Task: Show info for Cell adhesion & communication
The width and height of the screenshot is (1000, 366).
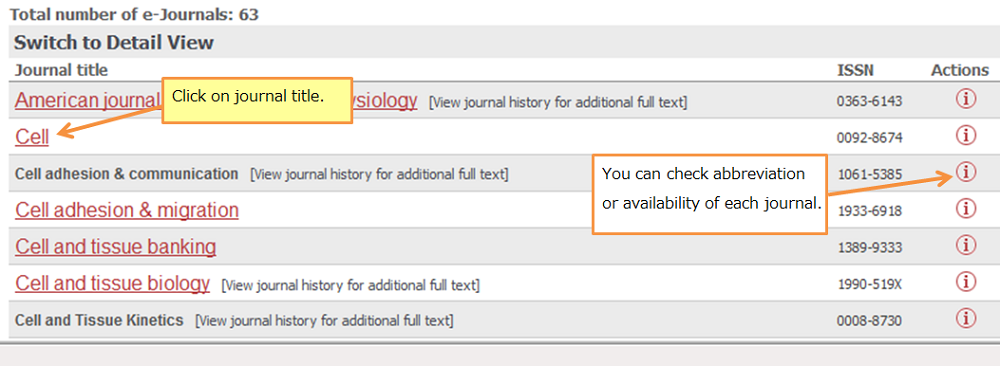Action: point(966,172)
